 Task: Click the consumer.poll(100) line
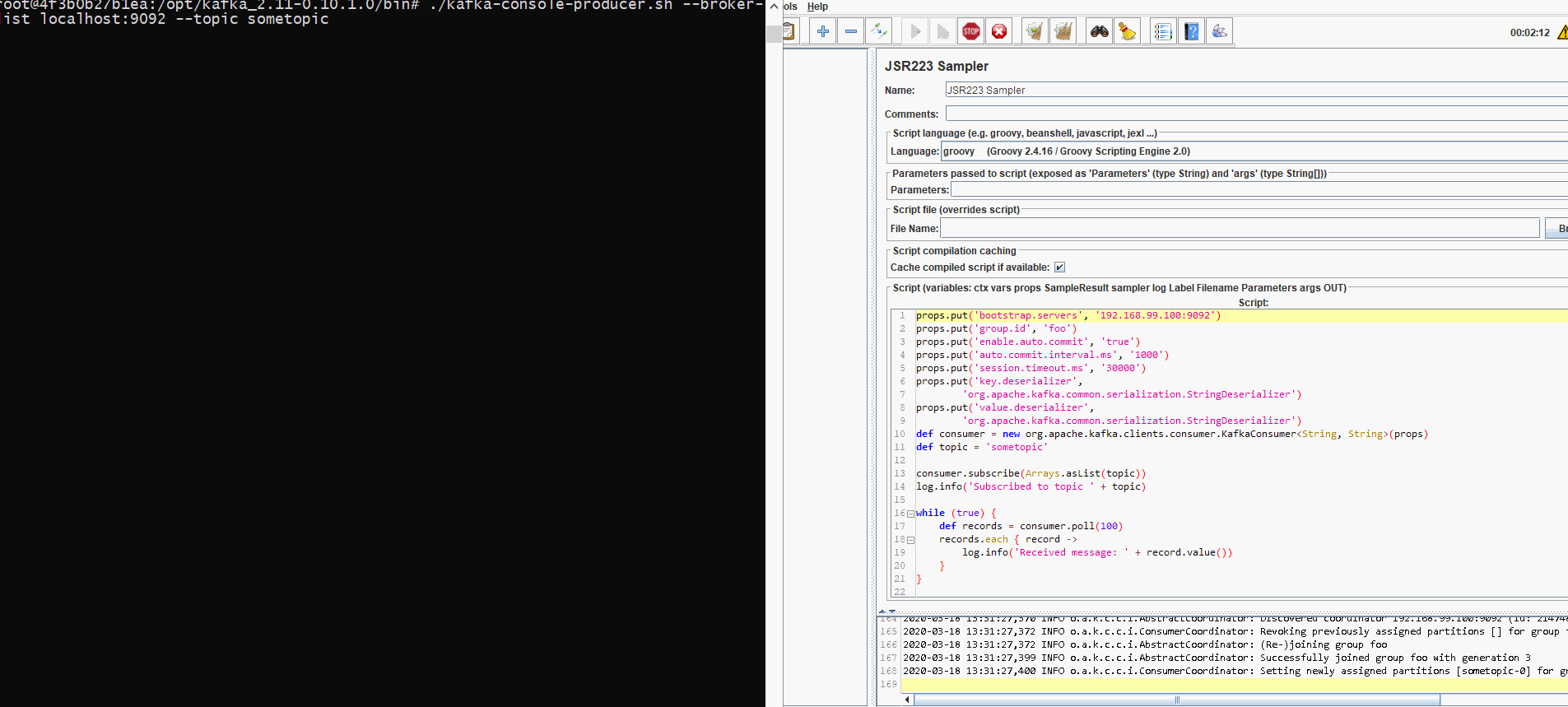click(x=1031, y=526)
